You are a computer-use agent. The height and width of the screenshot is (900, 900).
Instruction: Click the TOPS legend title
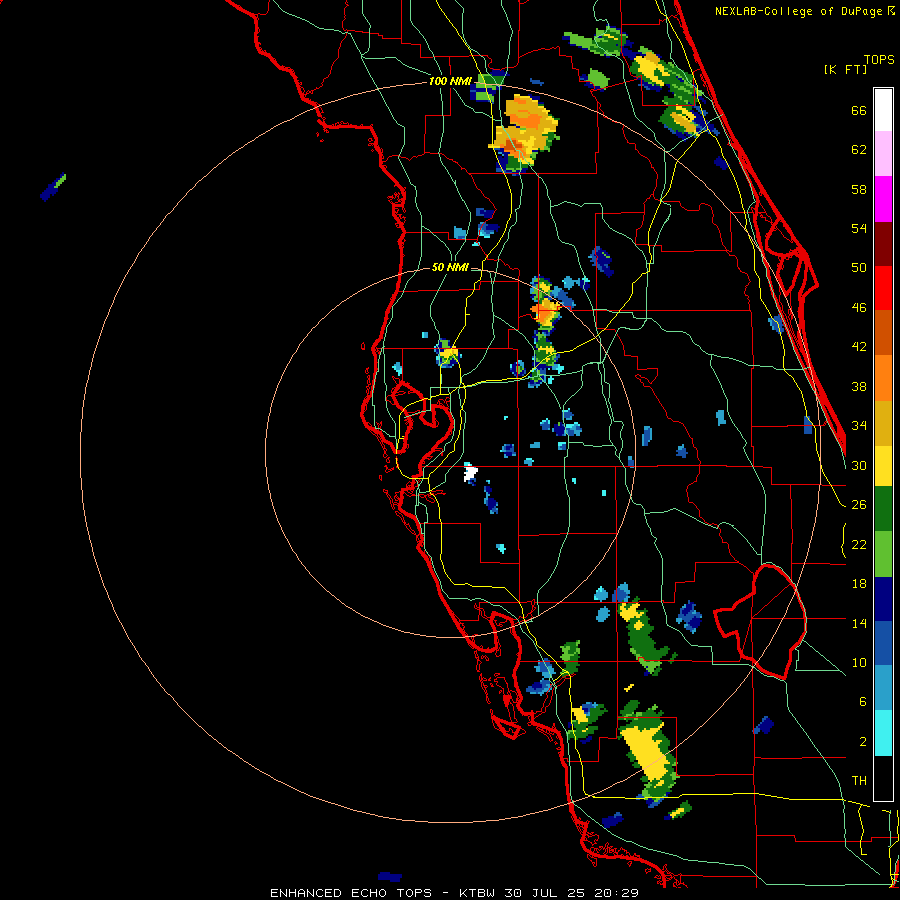coord(879,60)
